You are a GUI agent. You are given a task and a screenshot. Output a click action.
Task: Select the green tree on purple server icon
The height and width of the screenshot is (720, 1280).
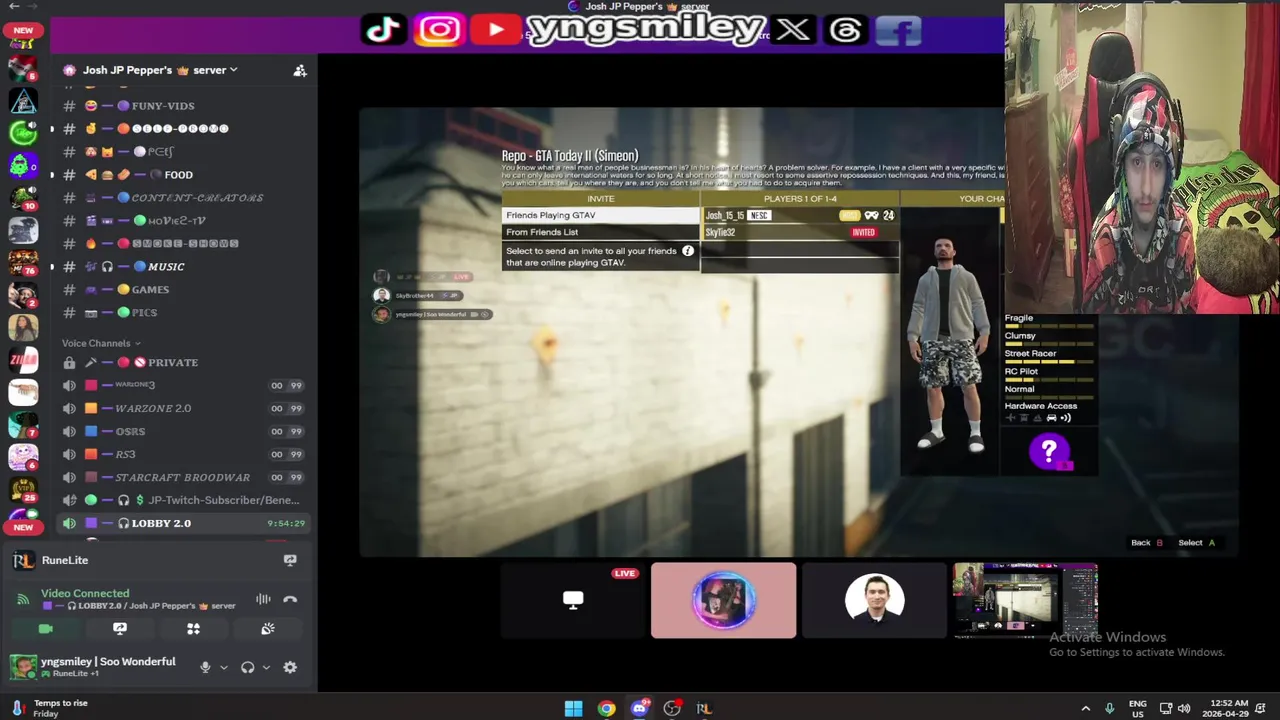tap(23, 165)
